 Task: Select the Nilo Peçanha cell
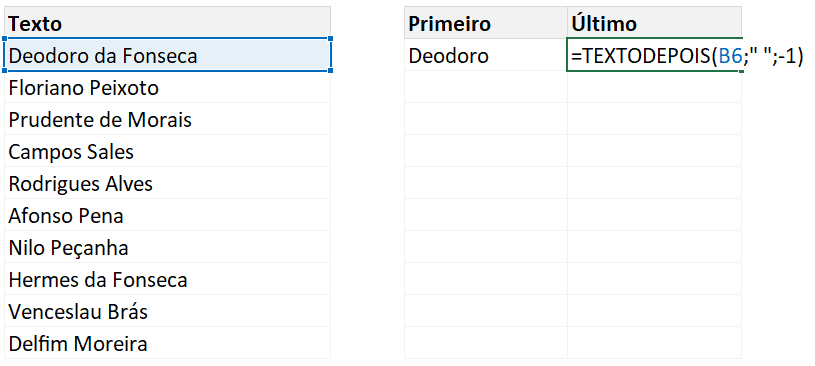(x=167, y=247)
